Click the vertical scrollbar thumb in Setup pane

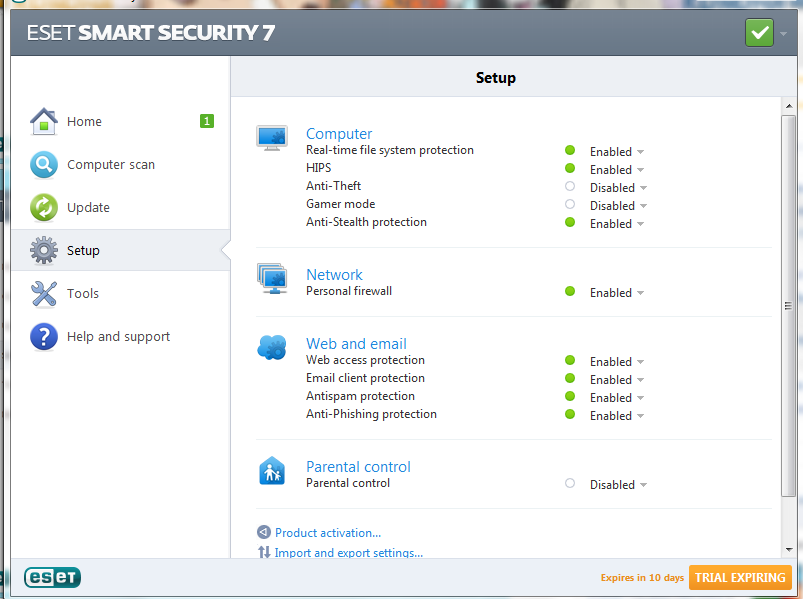(788, 306)
